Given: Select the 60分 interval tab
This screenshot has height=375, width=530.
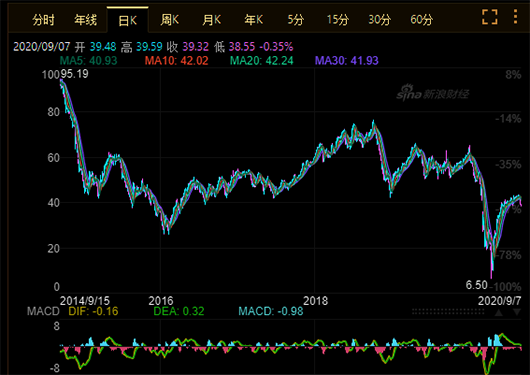Looking at the screenshot, I should click(x=421, y=20).
